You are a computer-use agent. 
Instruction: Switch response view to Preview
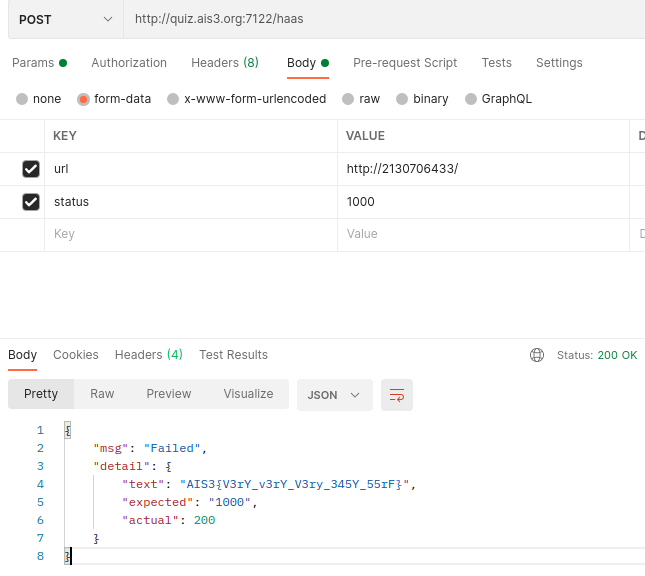(168, 394)
